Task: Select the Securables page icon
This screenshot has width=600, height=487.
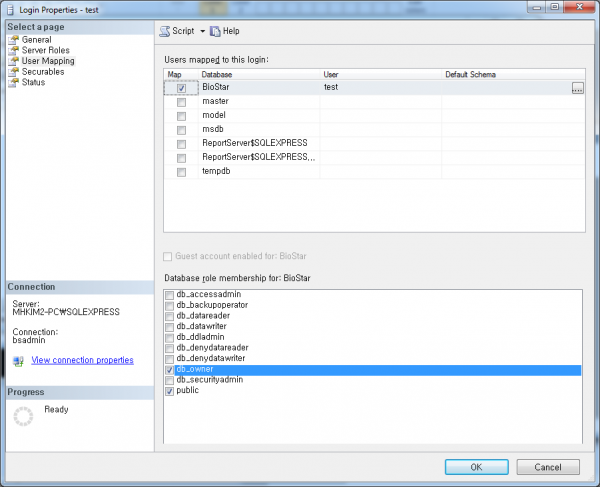Action: [13, 72]
